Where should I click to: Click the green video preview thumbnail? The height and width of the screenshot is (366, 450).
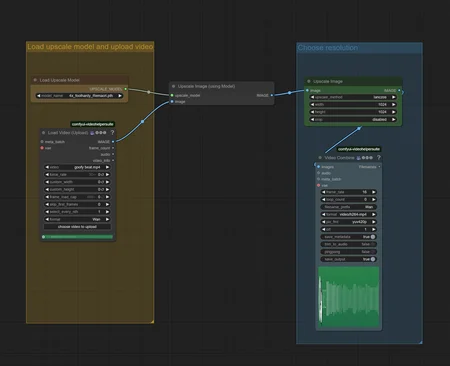[x=349, y=297]
